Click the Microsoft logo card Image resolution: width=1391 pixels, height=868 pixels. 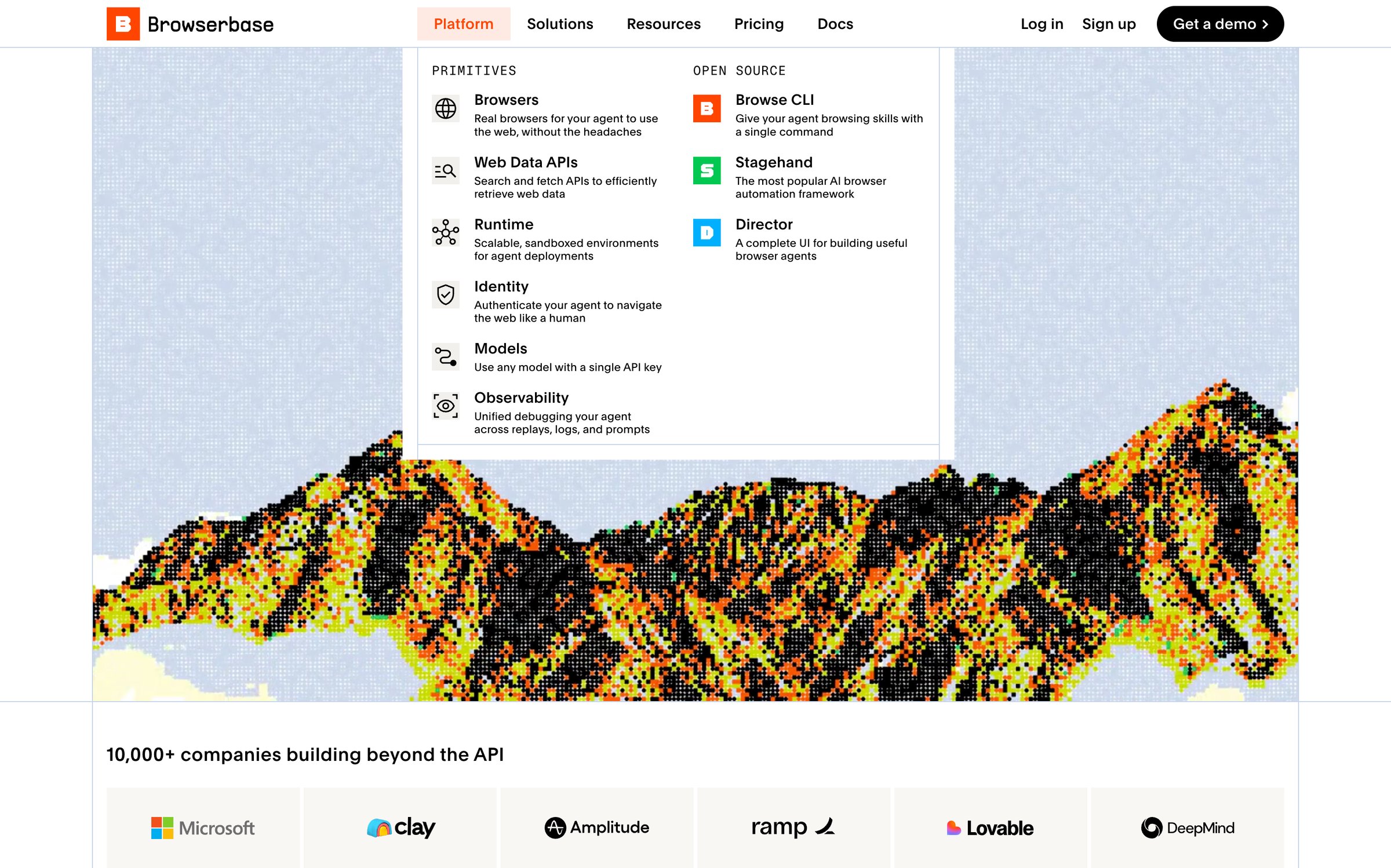point(203,827)
